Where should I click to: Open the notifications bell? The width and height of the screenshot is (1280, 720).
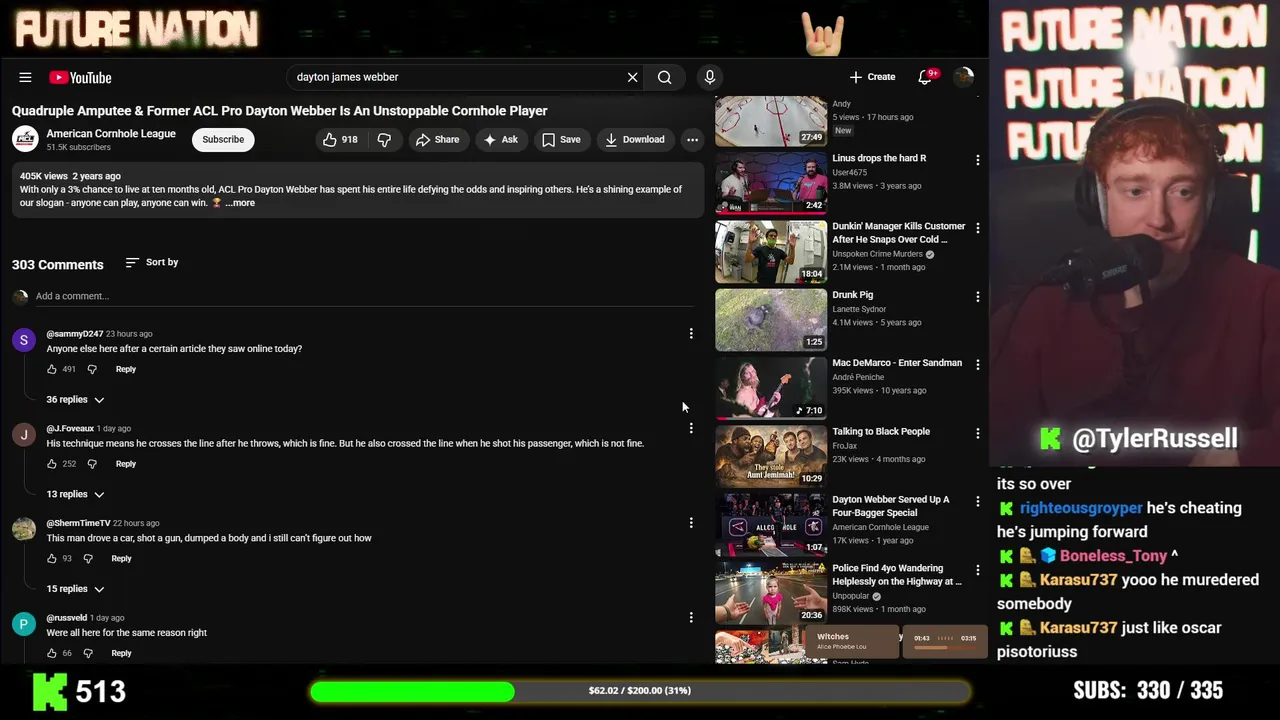point(925,77)
